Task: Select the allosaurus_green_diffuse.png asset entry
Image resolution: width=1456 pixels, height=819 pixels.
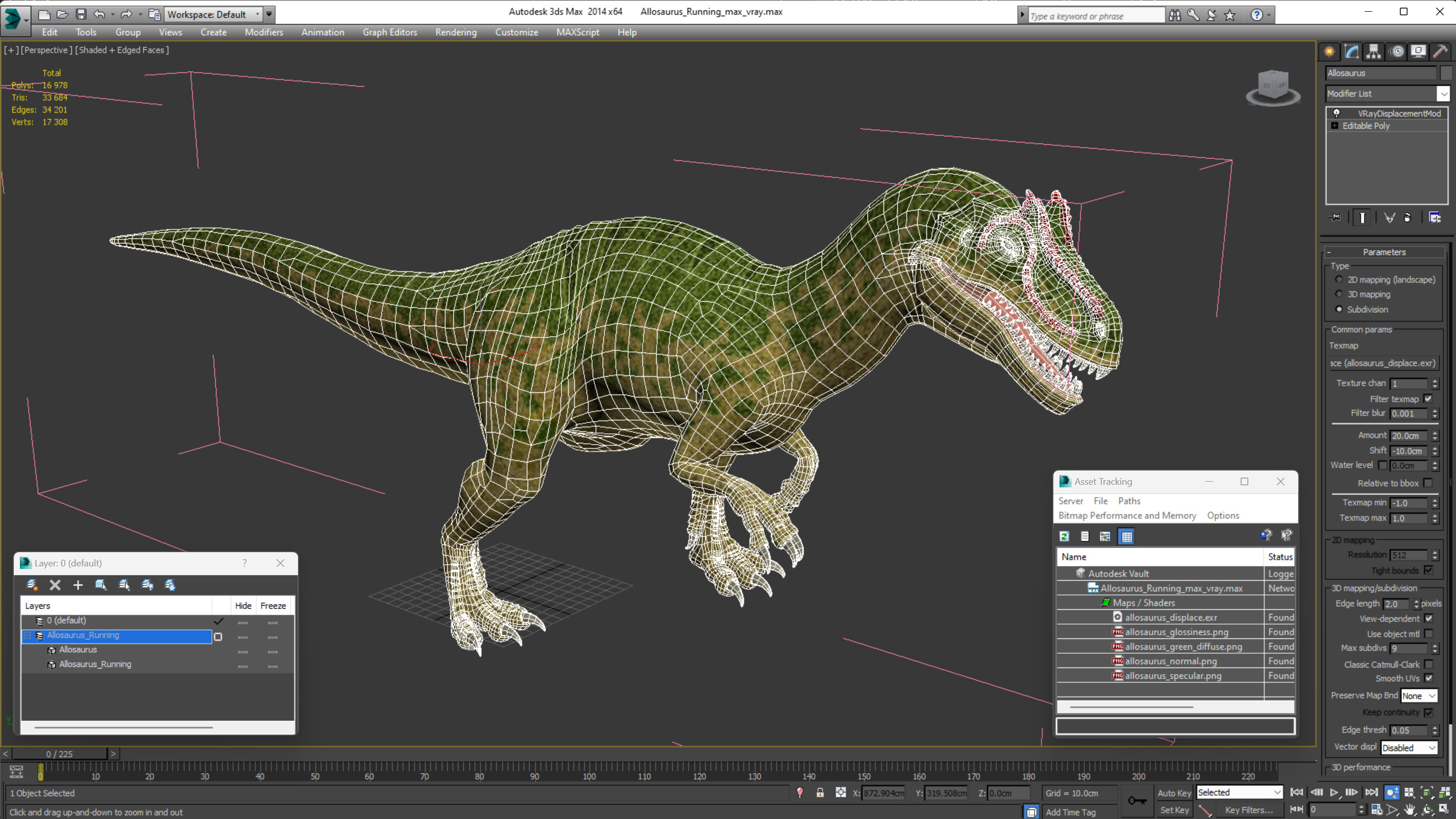Action: pyautogui.click(x=1183, y=646)
